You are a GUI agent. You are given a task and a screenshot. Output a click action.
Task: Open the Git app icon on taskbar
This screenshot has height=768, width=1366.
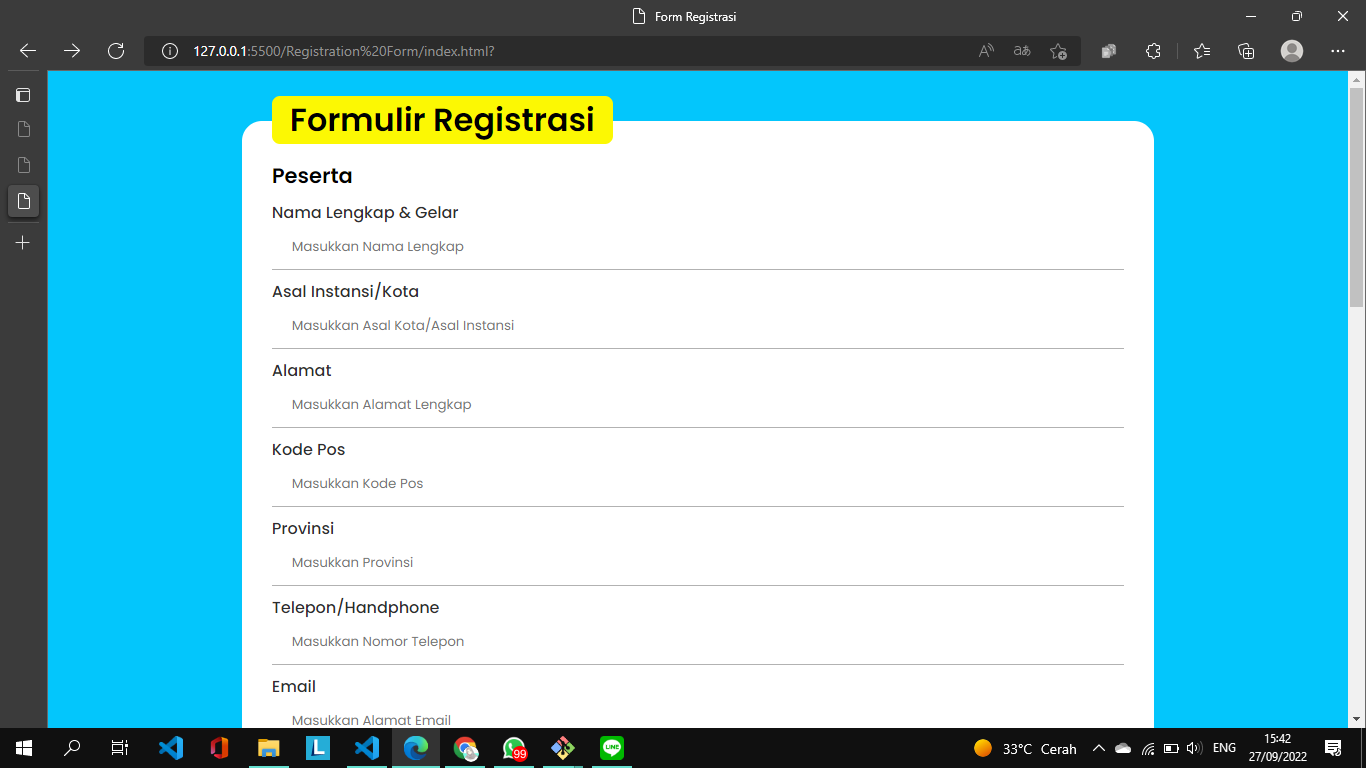[563, 748]
